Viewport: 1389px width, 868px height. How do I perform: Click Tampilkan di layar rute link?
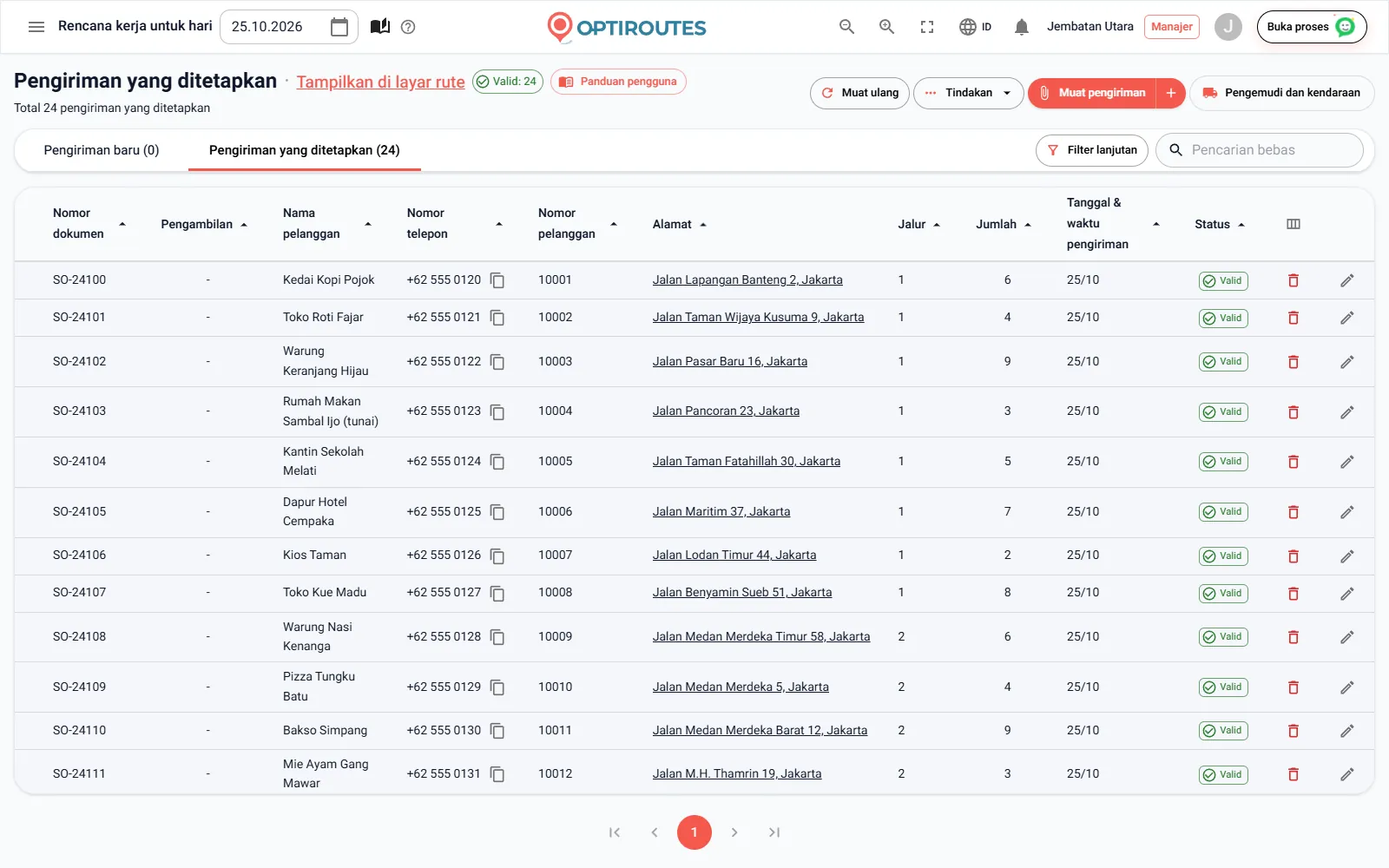coord(380,82)
